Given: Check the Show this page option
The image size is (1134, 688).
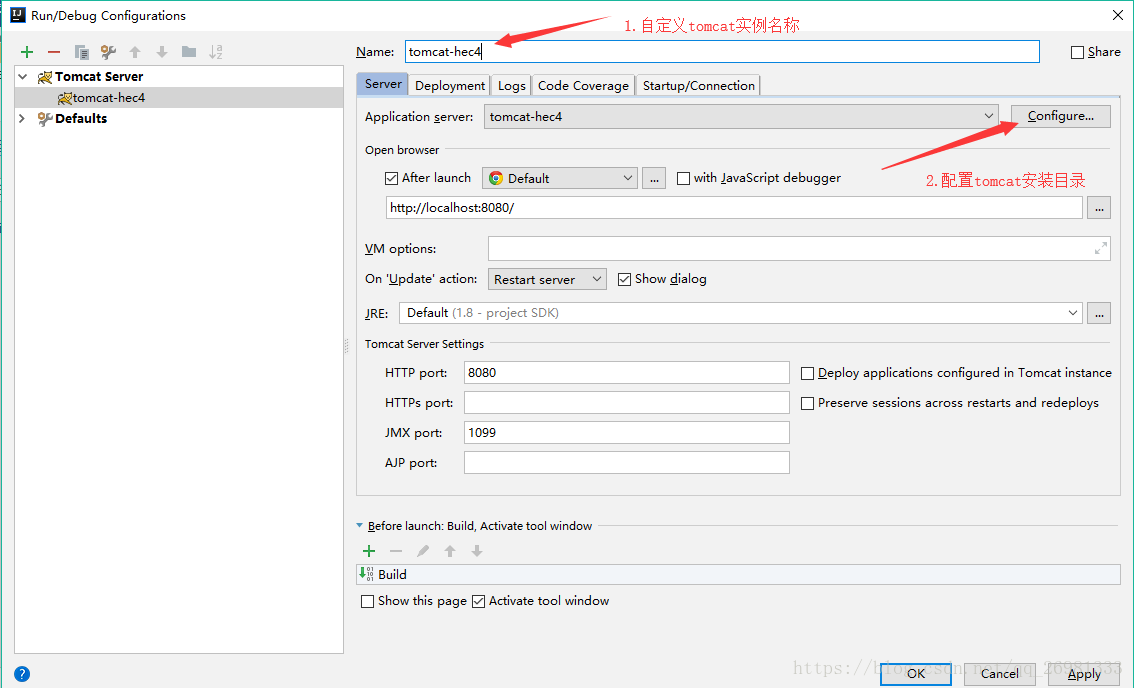Looking at the screenshot, I should [x=367, y=601].
